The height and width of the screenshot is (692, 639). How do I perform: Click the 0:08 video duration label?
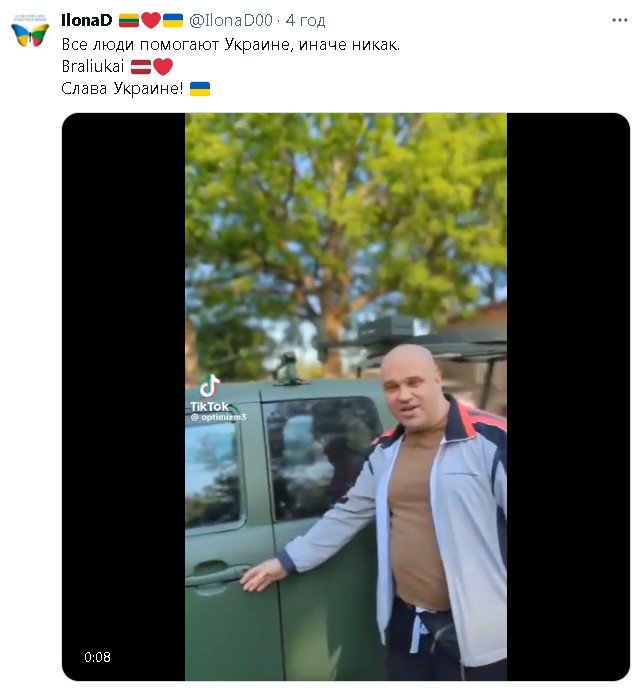(x=97, y=657)
